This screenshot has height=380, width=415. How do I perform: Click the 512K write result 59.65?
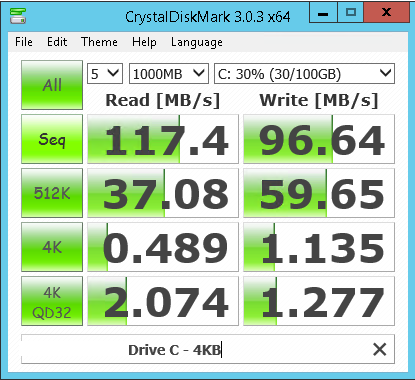319,193
